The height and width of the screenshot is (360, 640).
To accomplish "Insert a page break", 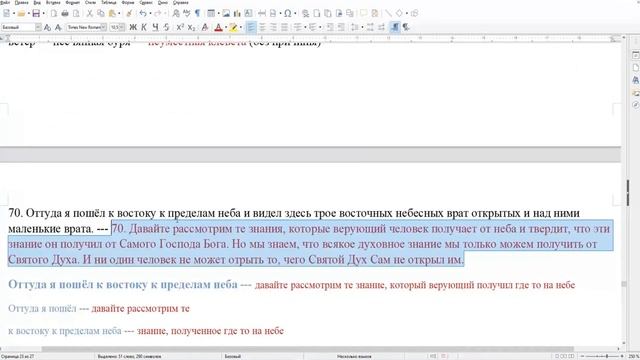I will point(262,13).
